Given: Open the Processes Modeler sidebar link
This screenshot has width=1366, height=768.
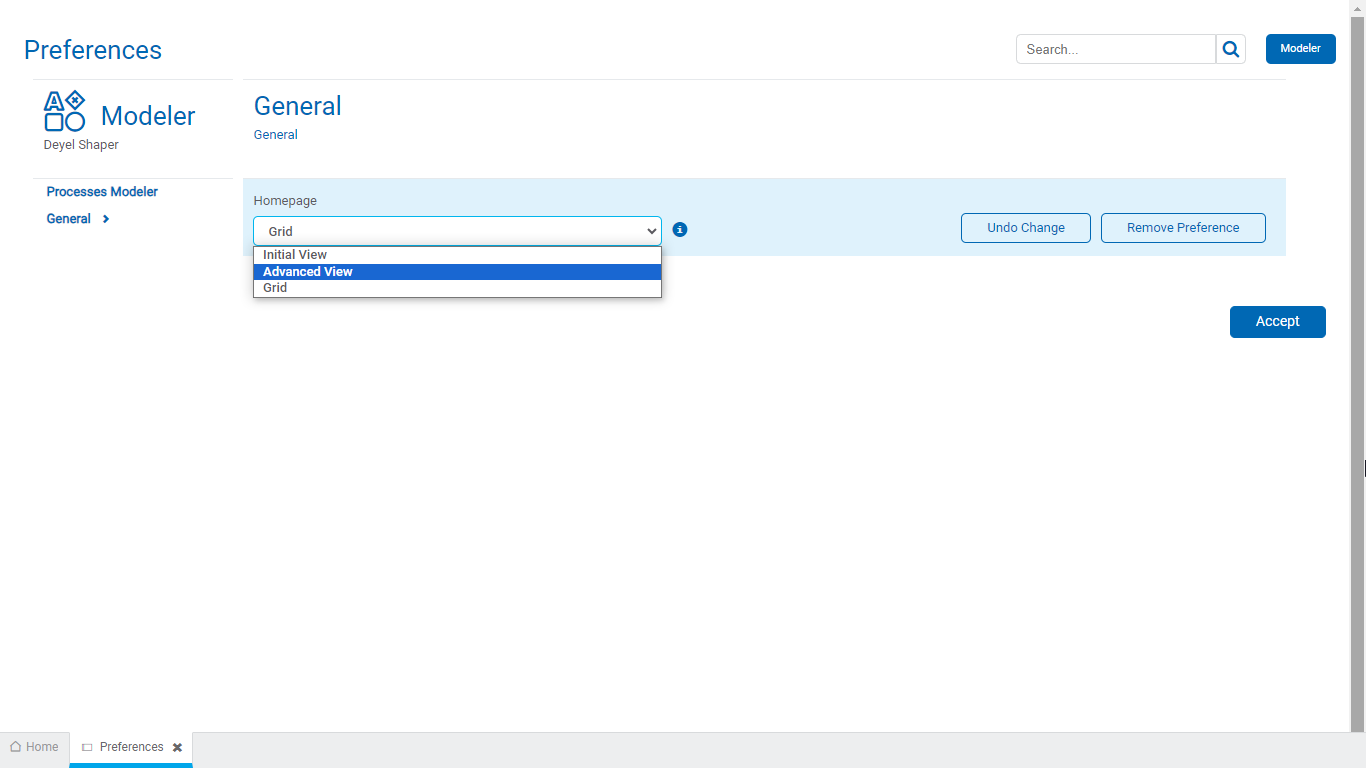Looking at the screenshot, I should pos(102,192).
